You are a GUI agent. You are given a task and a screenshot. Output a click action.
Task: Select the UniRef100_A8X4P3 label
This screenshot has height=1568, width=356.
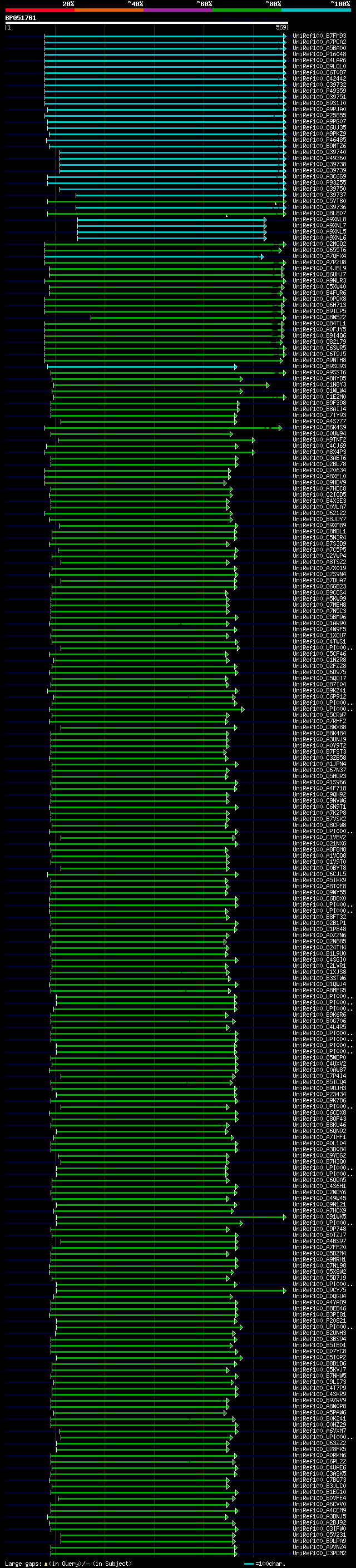tap(319, 452)
